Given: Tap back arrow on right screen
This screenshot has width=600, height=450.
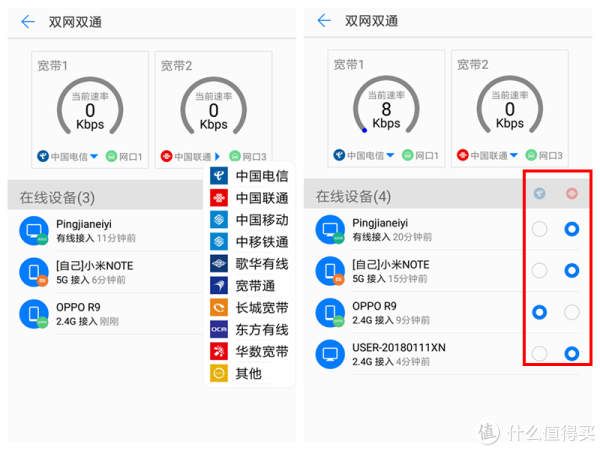Looking at the screenshot, I should click(324, 20).
